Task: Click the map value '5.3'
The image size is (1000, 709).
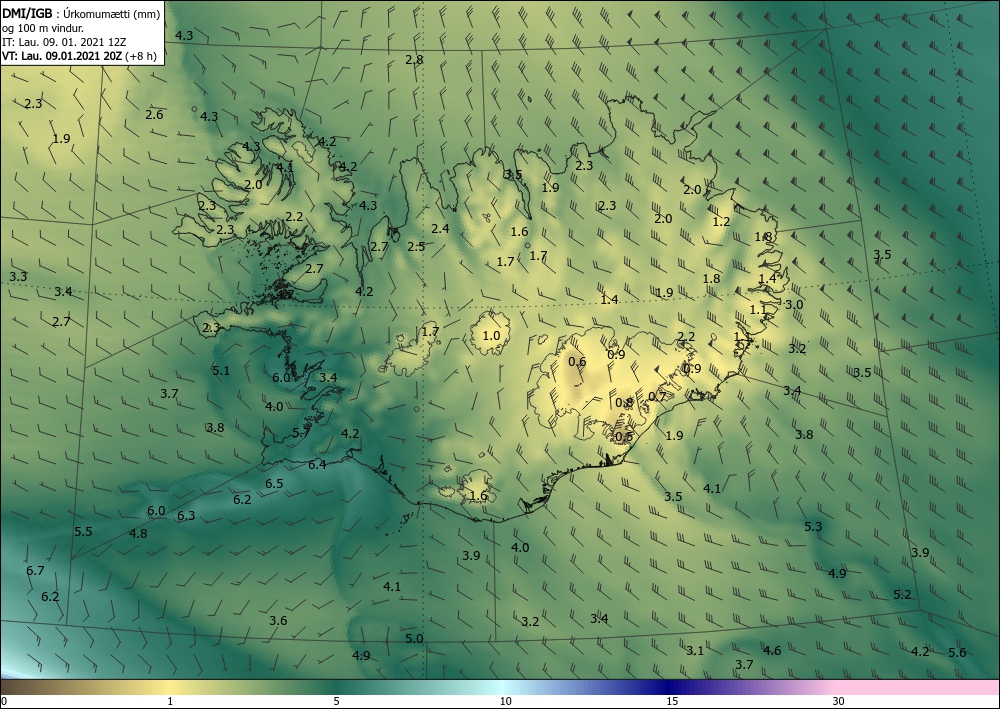Action: pyautogui.click(x=813, y=527)
